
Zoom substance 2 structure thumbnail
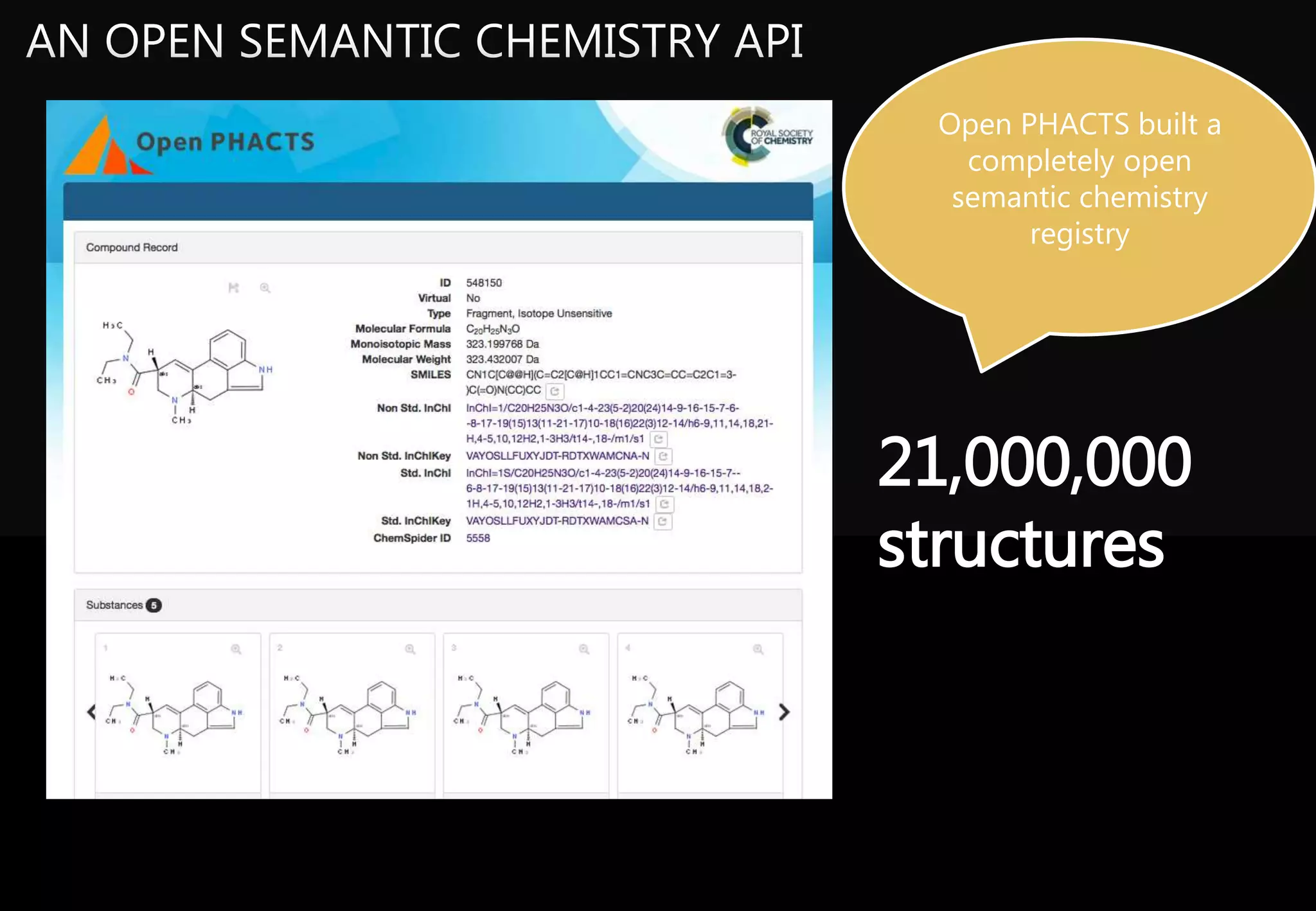pyautogui.click(x=410, y=650)
